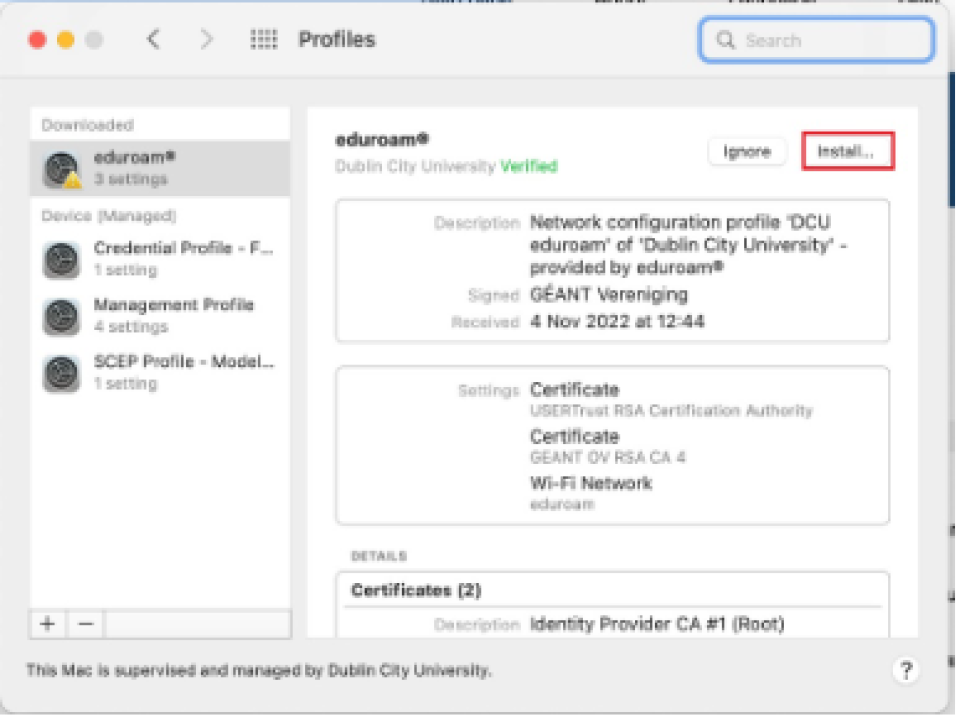Click the Dublin City University subtitle
This screenshot has height=717, width=960.
[x=415, y=166]
